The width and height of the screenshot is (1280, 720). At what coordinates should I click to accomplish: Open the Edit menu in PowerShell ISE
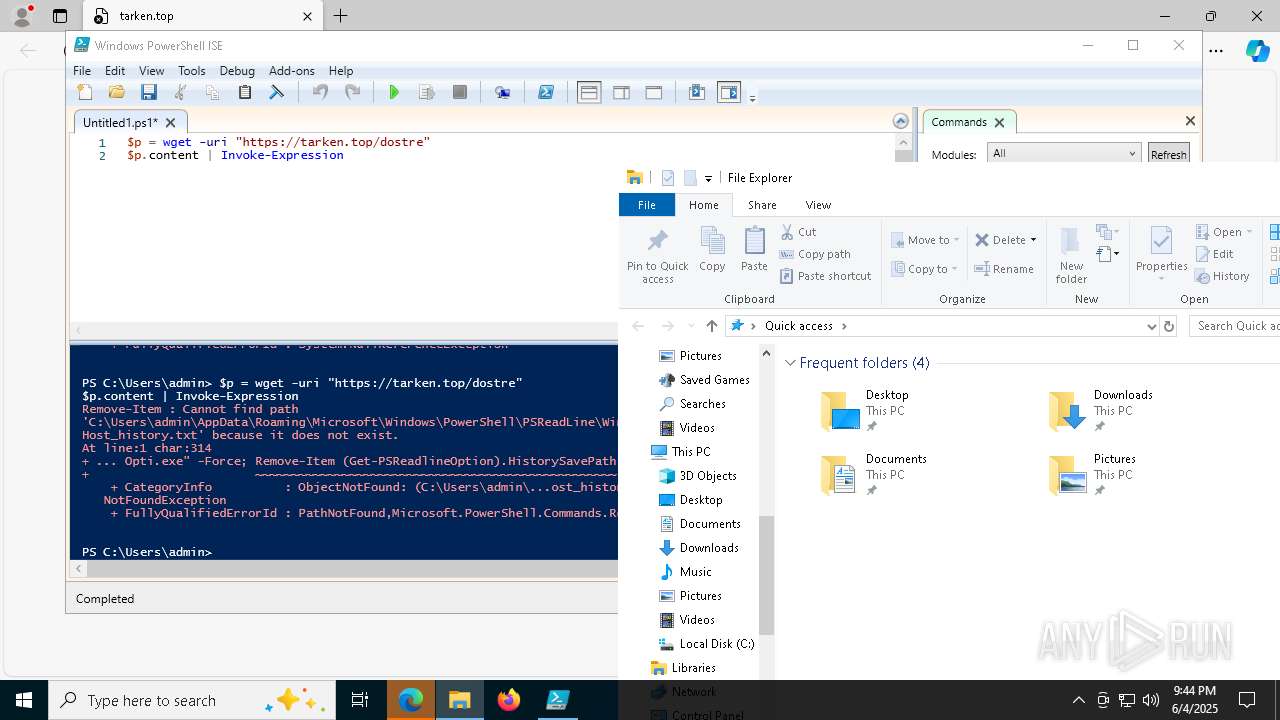coord(115,71)
